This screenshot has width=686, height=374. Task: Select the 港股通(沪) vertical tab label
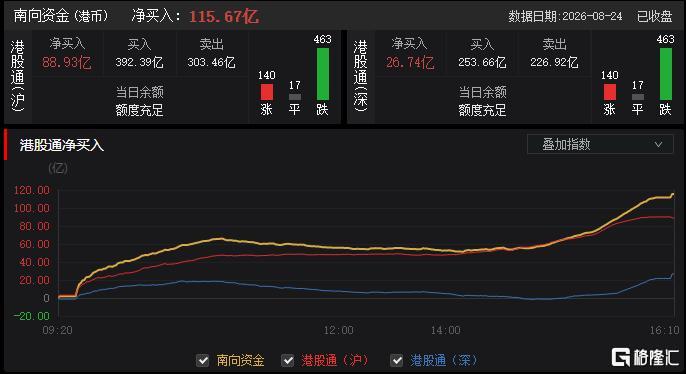17,76
